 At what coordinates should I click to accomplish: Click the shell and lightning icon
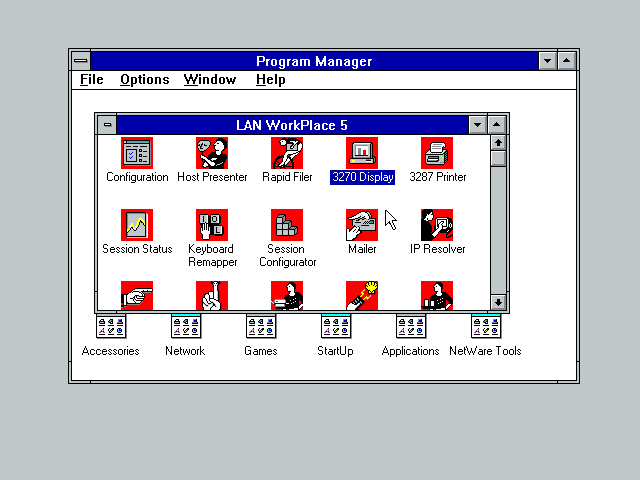pyautogui.click(x=362, y=296)
